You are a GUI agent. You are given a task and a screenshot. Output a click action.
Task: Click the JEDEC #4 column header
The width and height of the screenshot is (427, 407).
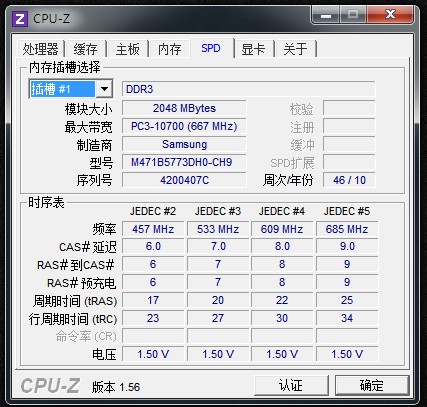click(282, 211)
